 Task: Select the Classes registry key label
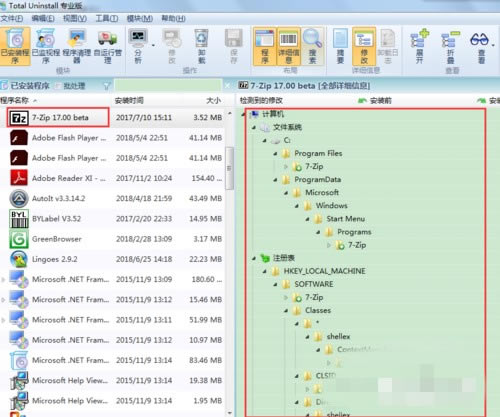pyautogui.click(x=318, y=310)
